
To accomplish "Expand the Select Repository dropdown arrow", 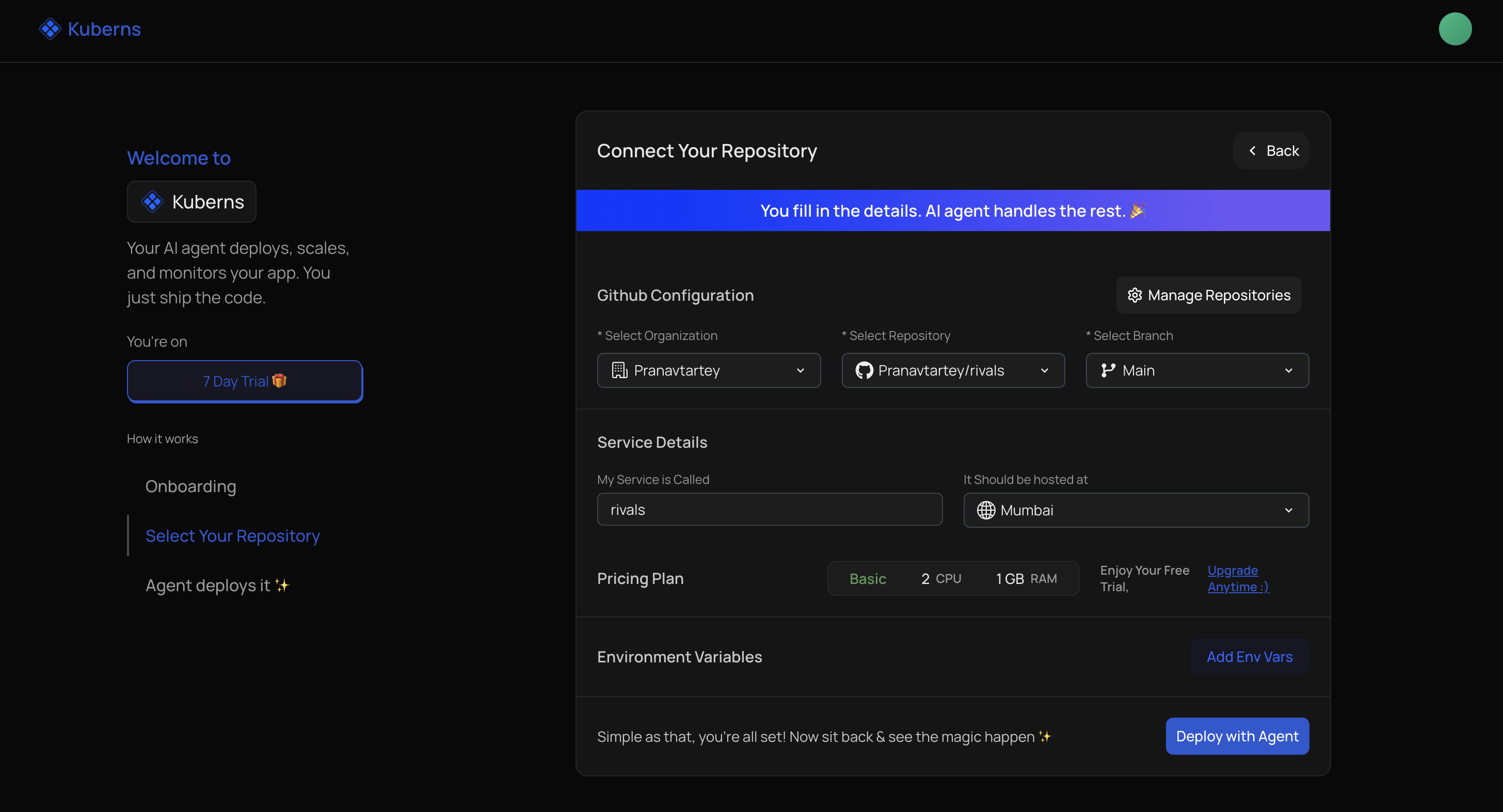I will (1044, 370).
